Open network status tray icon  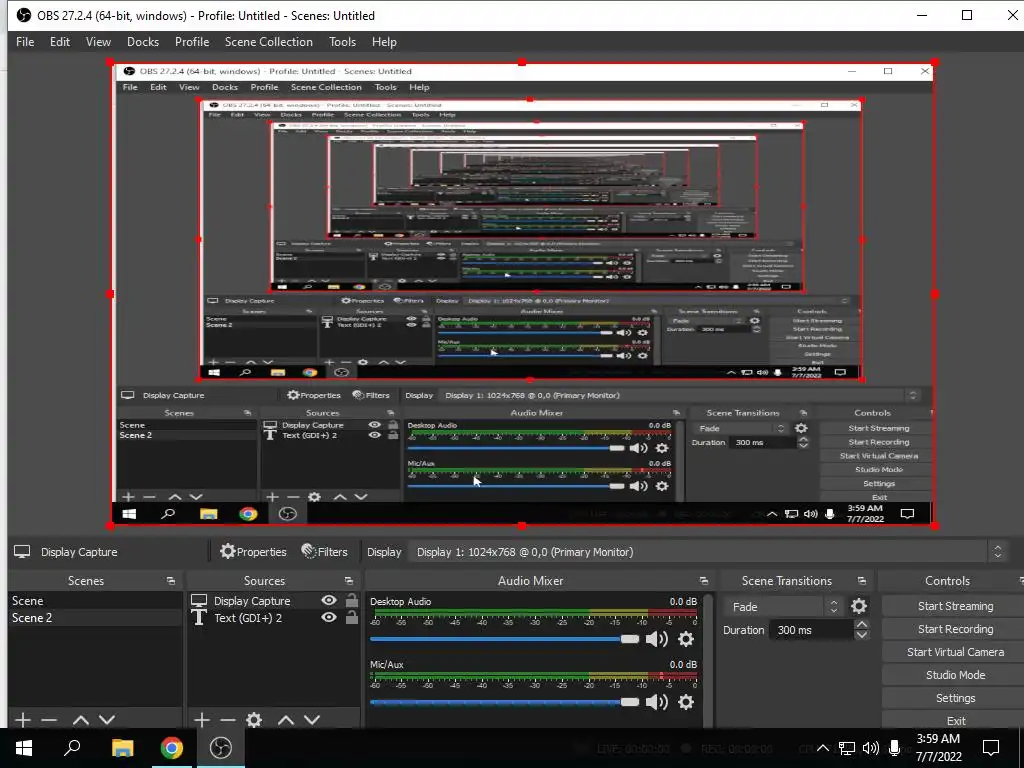click(847, 748)
